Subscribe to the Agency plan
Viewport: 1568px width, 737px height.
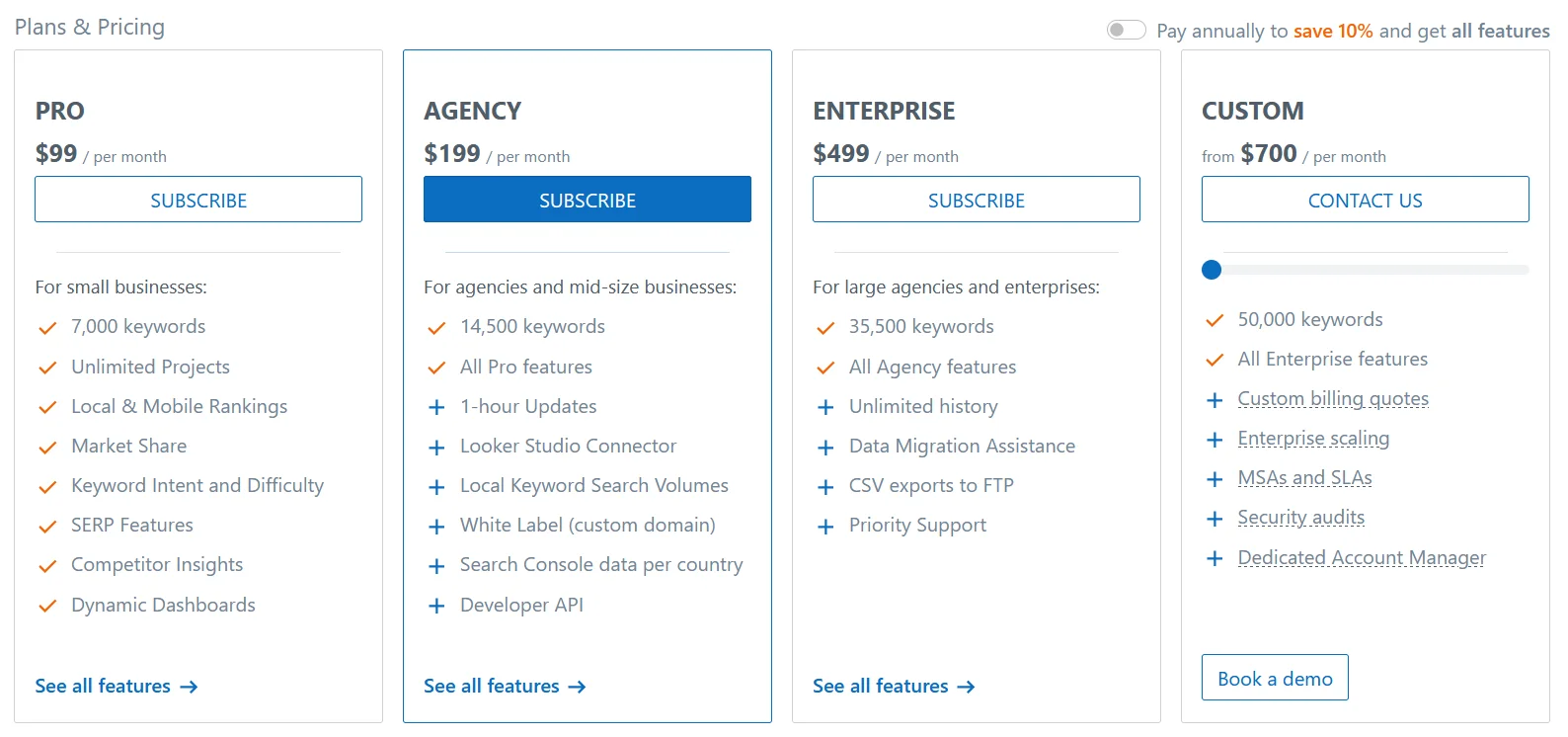click(x=588, y=200)
